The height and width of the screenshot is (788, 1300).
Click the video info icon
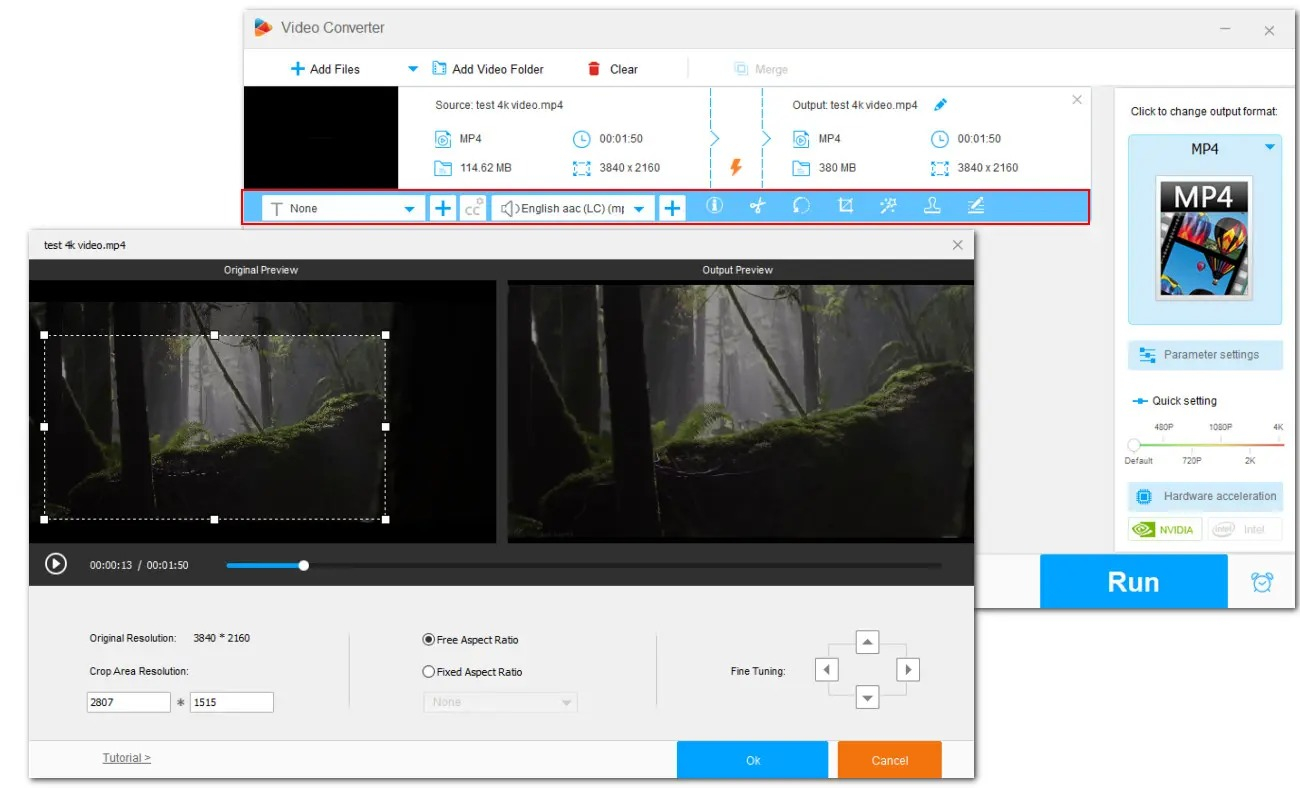click(714, 206)
